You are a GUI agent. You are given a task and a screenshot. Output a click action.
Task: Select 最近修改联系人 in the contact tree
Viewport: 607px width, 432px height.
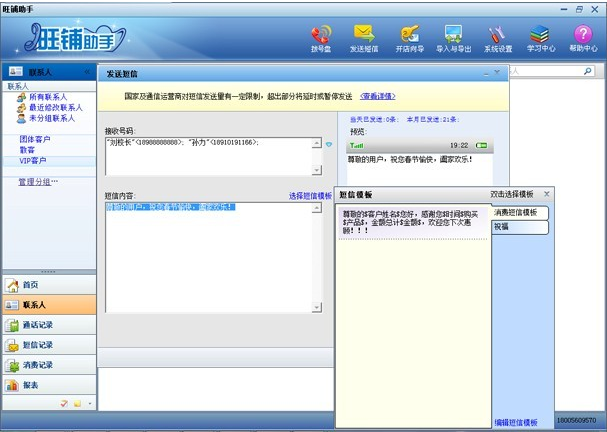[53, 107]
